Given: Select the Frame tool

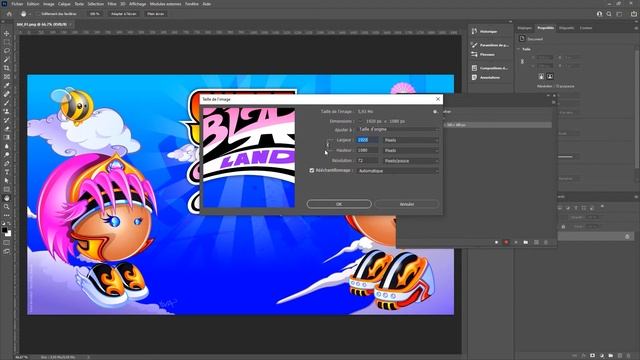Looking at the screenshot, I should [7, 77].
